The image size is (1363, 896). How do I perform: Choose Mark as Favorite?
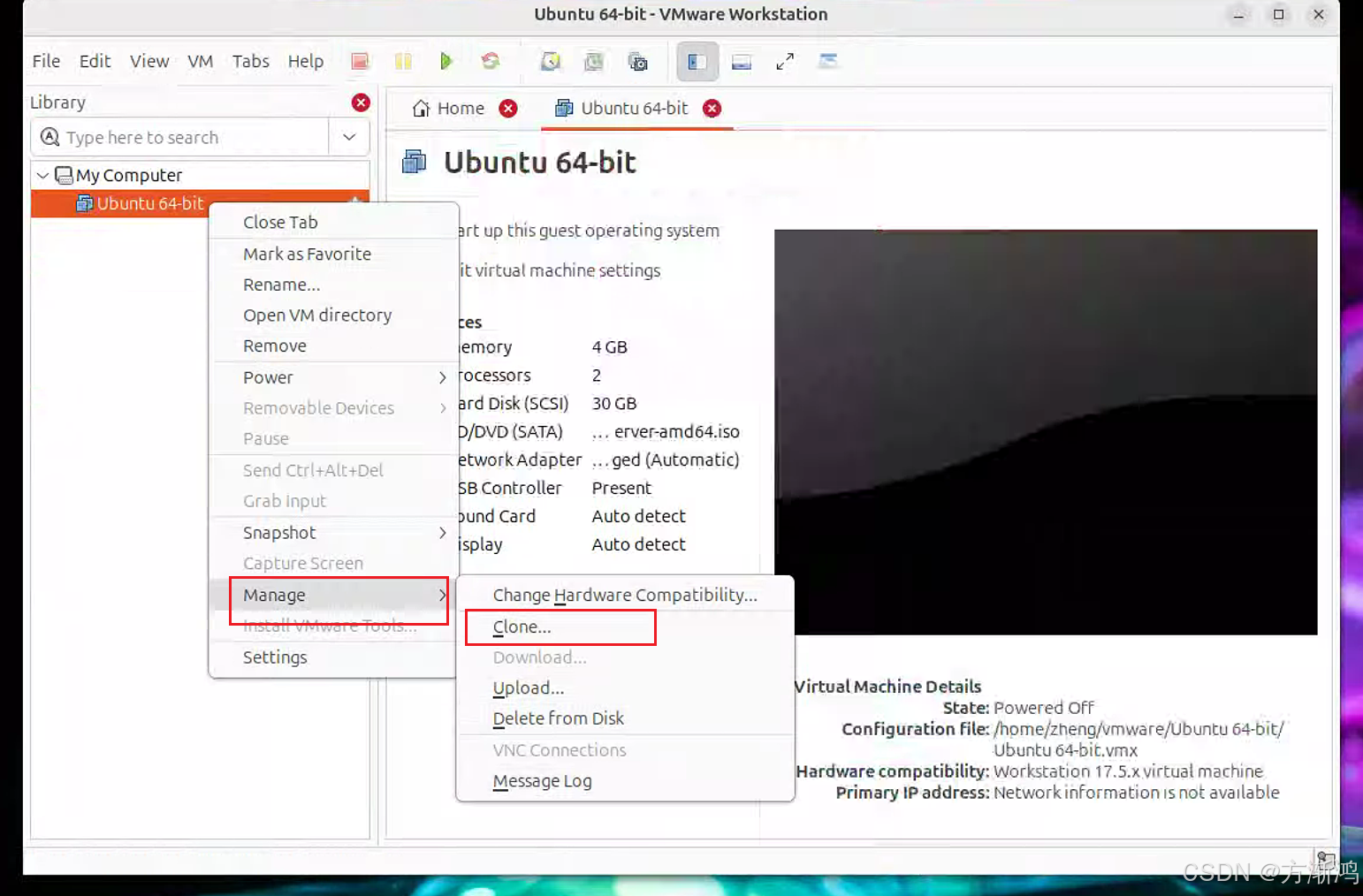point(333,254)
